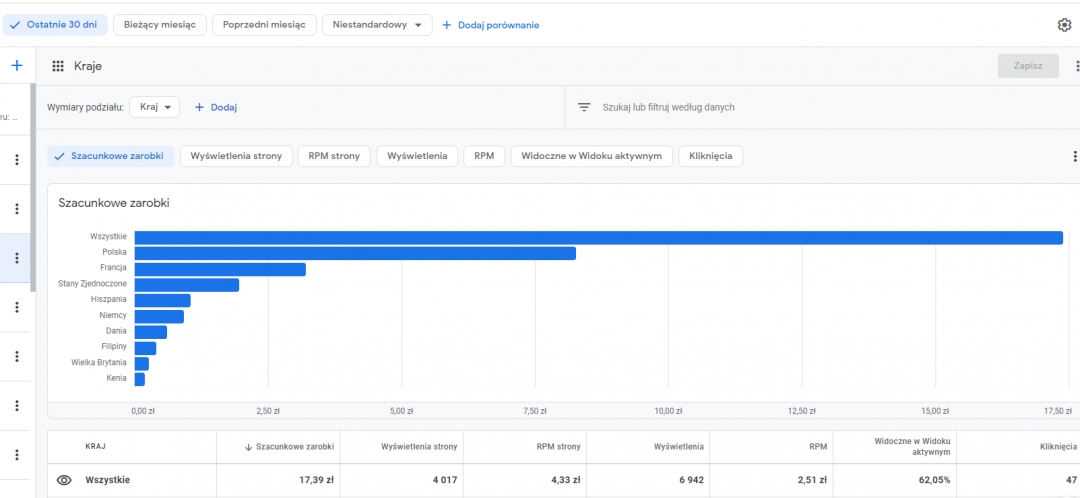This screenshot has height=498, width=1080.
Task: Open the three-dot menu beside metric chips
Action: tap(1075, 156)
